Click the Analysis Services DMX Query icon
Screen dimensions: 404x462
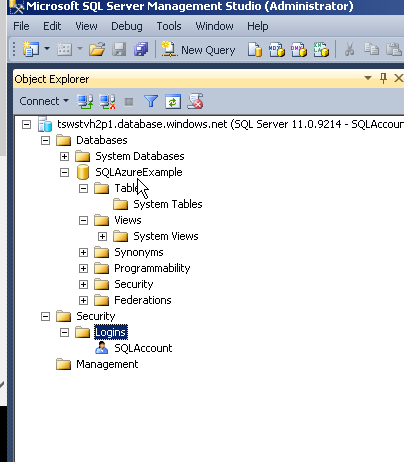[x=299, y=50]
